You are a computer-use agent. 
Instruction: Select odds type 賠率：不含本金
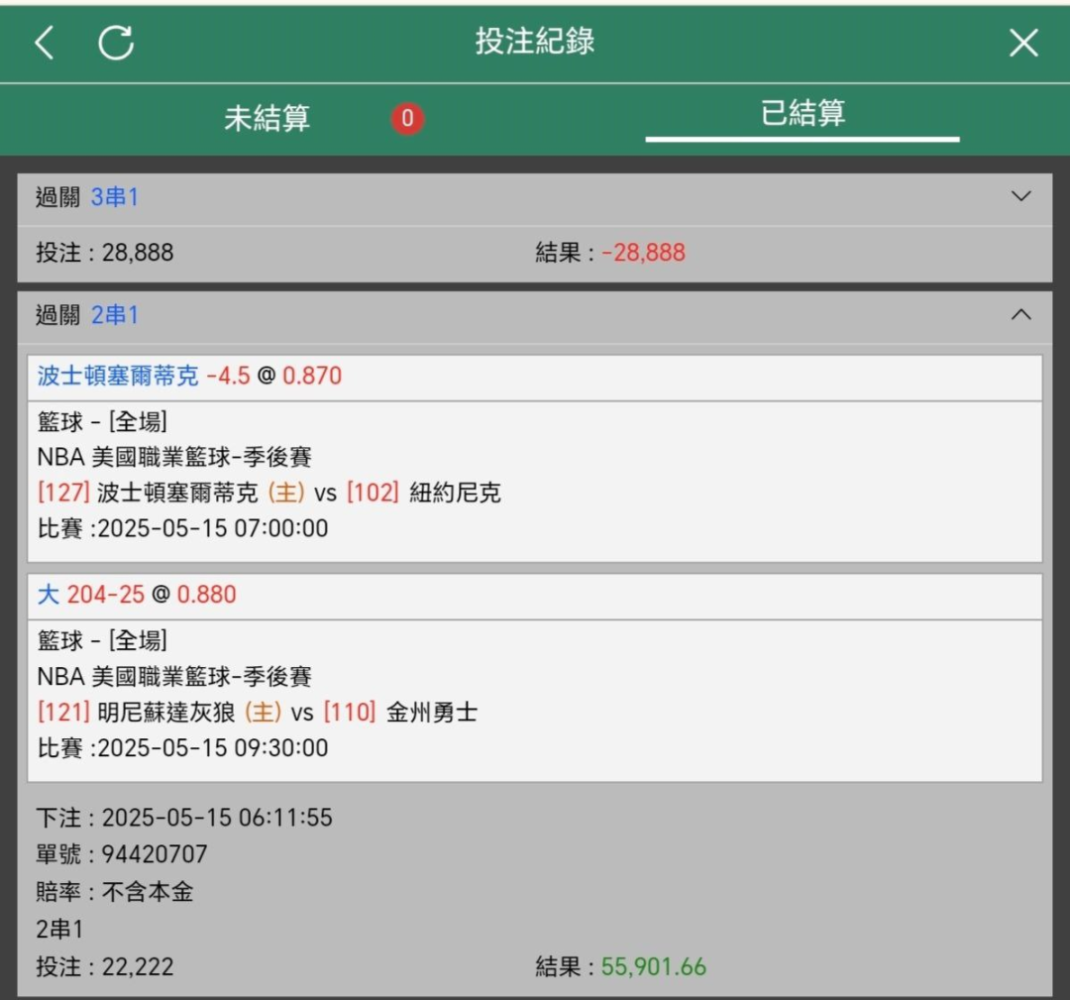[x=115, y=892]
